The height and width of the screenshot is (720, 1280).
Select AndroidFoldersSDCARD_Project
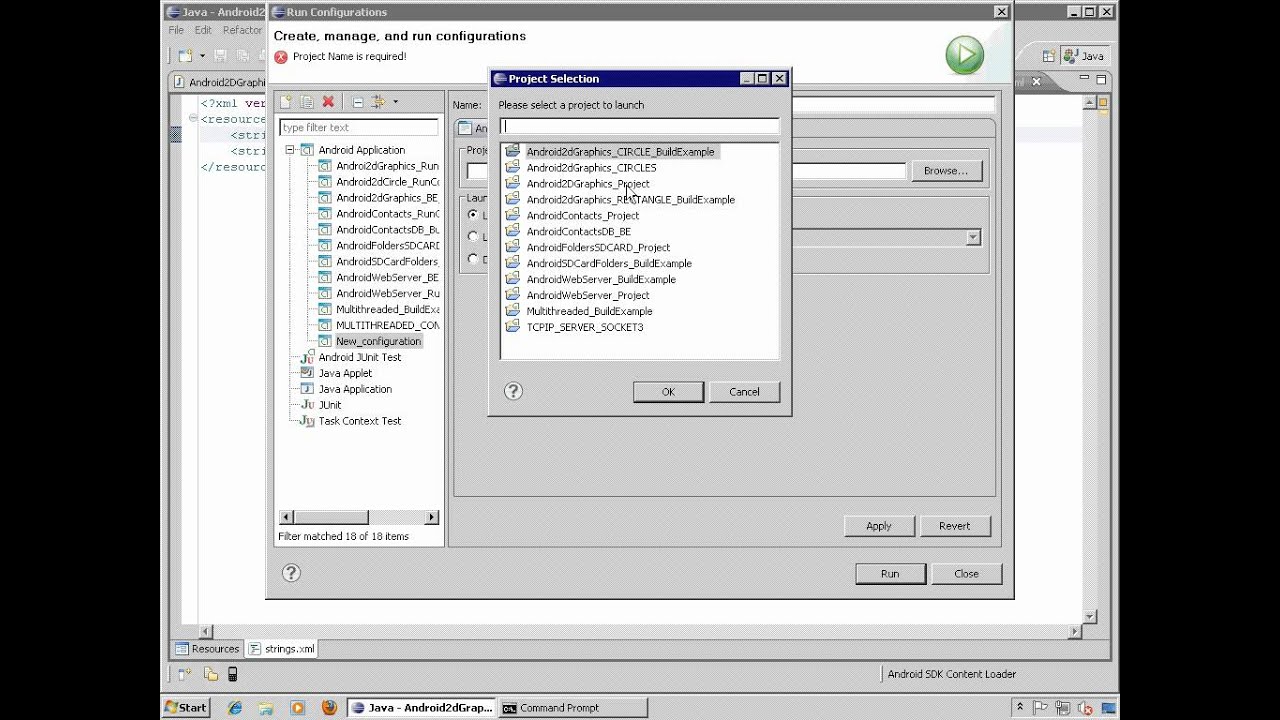tap(598, 248)
